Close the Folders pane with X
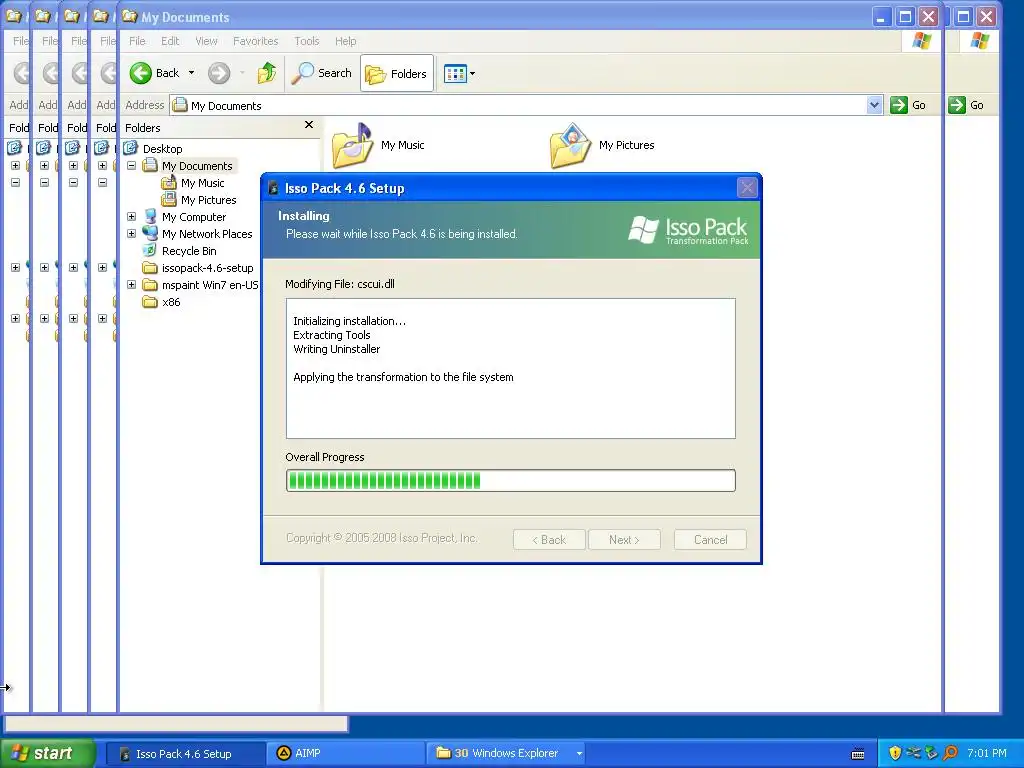Screen dimensions: 1024x768 [x=309, y=125]
